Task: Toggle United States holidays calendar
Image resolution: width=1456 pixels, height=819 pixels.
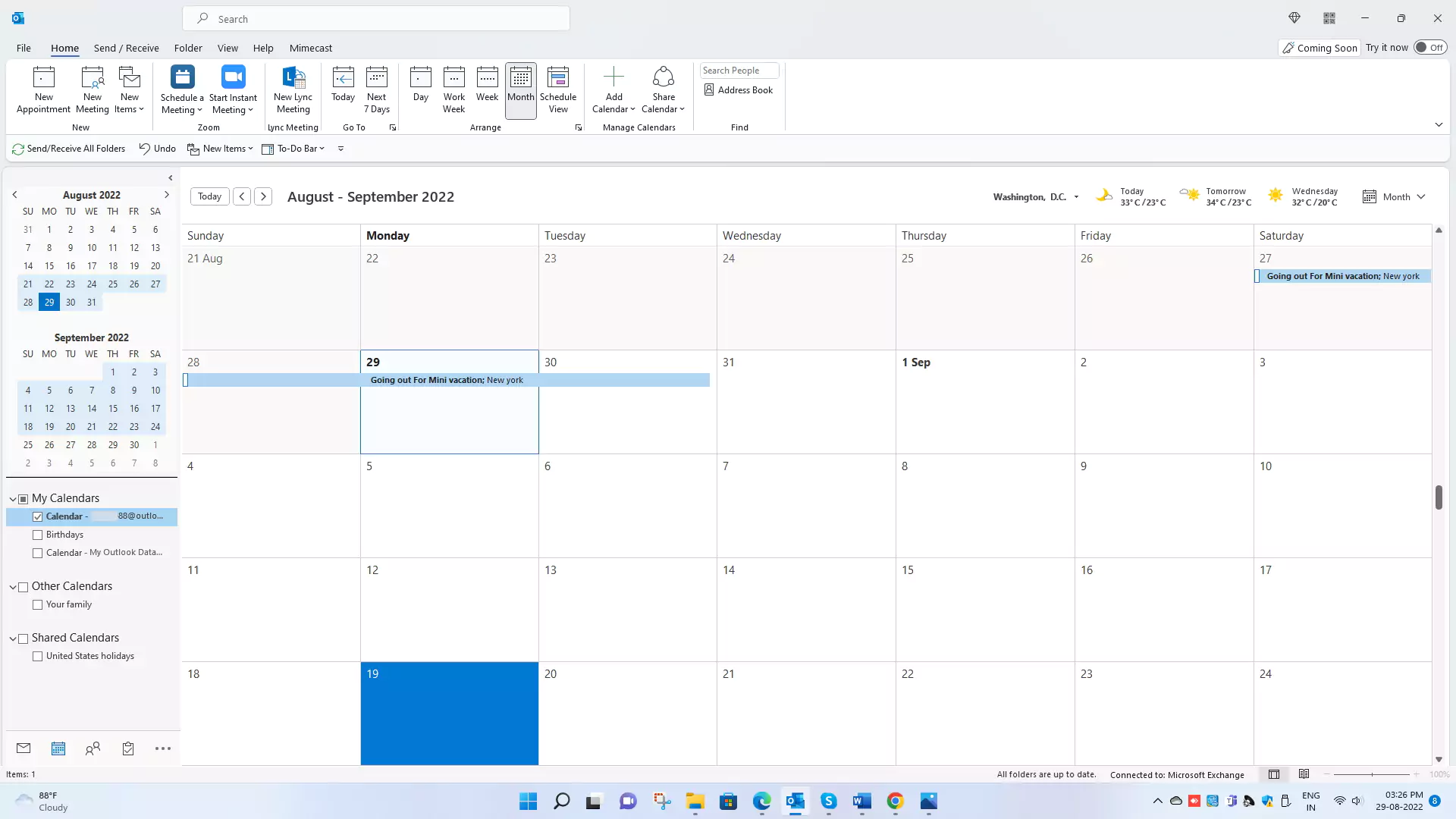Action: click(x=37, y=656)
